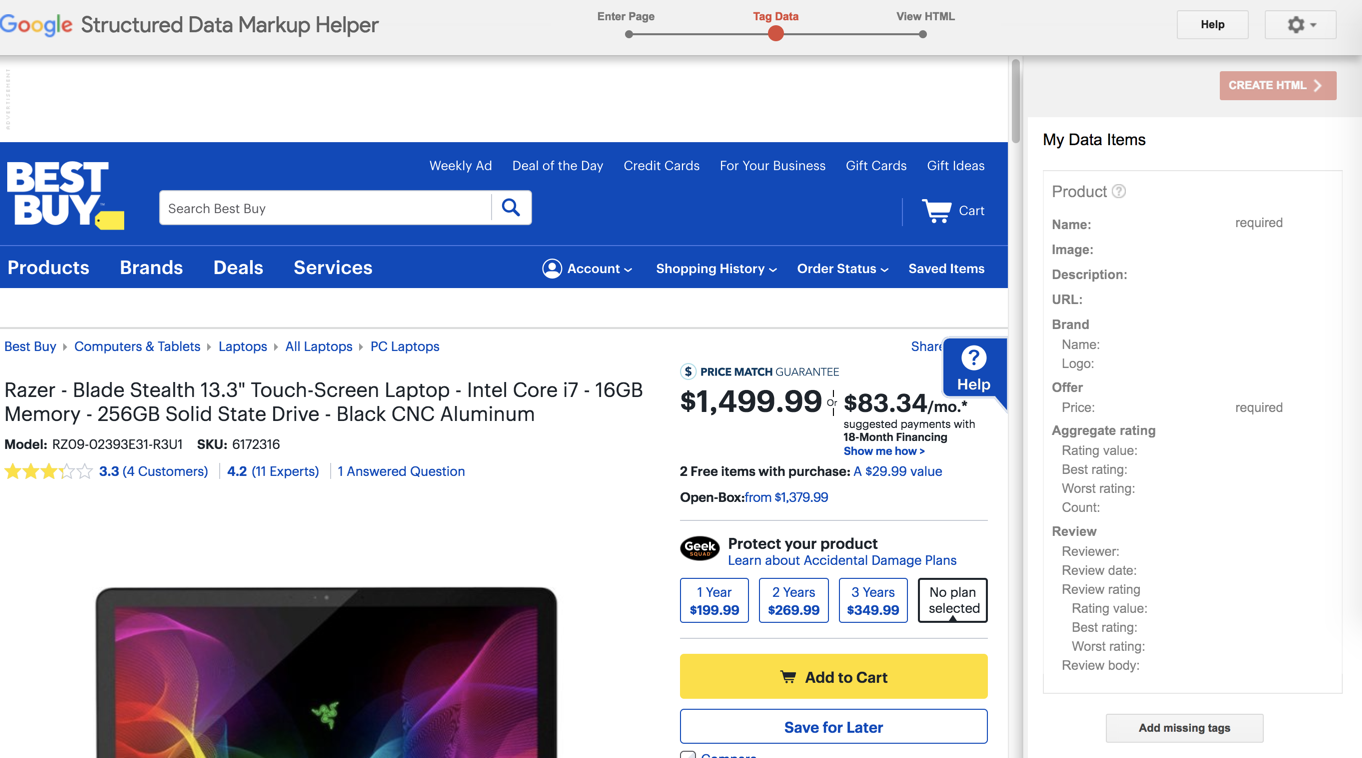
Task: Click the Add to Cart button
Action: (x=833, y=677)
